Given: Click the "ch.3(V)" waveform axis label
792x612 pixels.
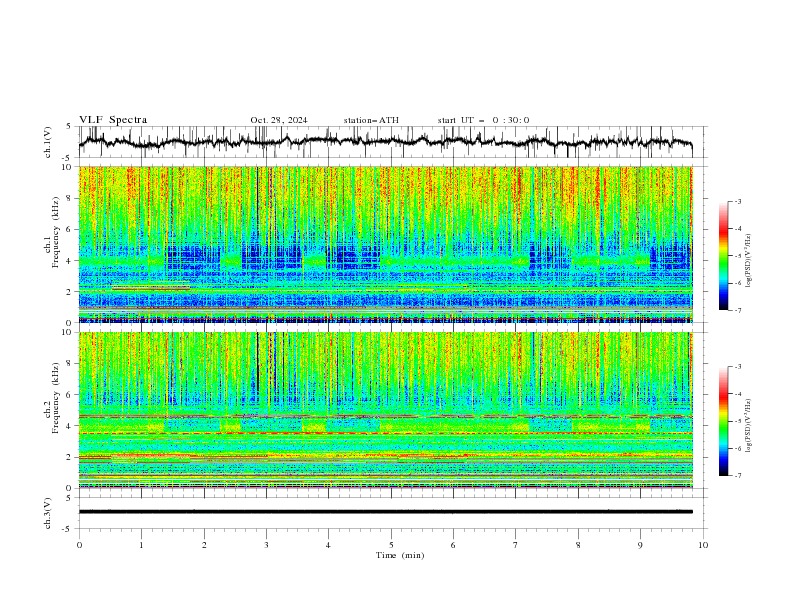Looking at the screenshot, I should pyautogui.click(x=48, y=513).
